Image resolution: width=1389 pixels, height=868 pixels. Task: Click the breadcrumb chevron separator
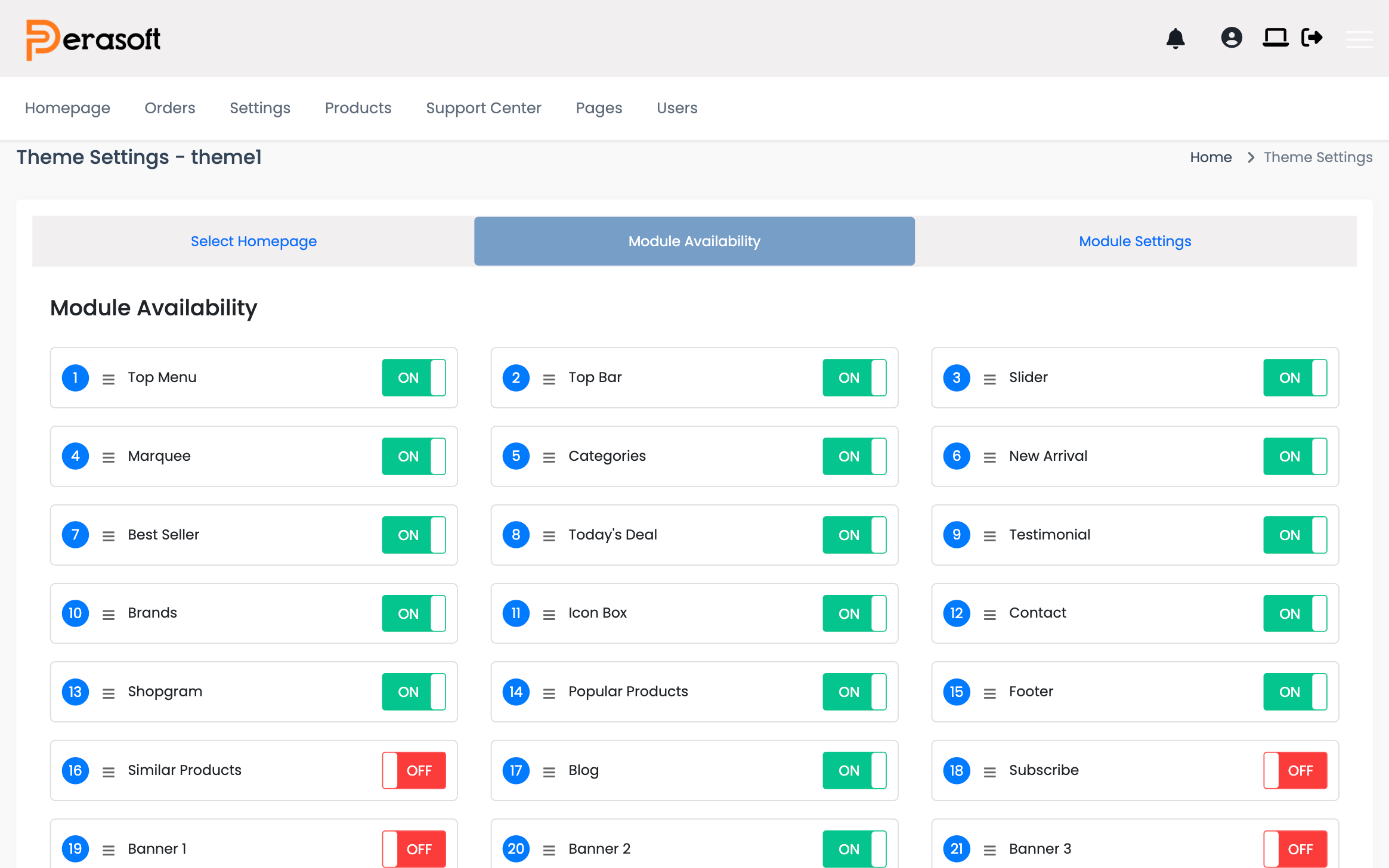click(x=1251, y=157)
